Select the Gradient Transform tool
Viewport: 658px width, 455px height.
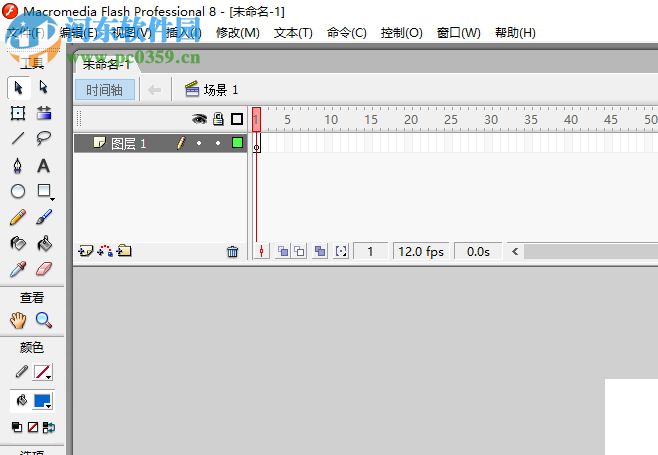pyautogui.click(x=44, y=113)
